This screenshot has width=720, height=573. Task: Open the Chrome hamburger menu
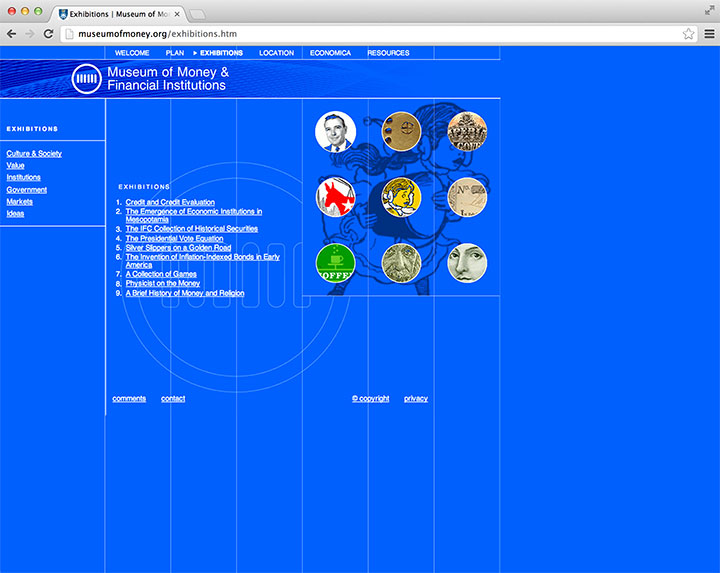point(709,34)
